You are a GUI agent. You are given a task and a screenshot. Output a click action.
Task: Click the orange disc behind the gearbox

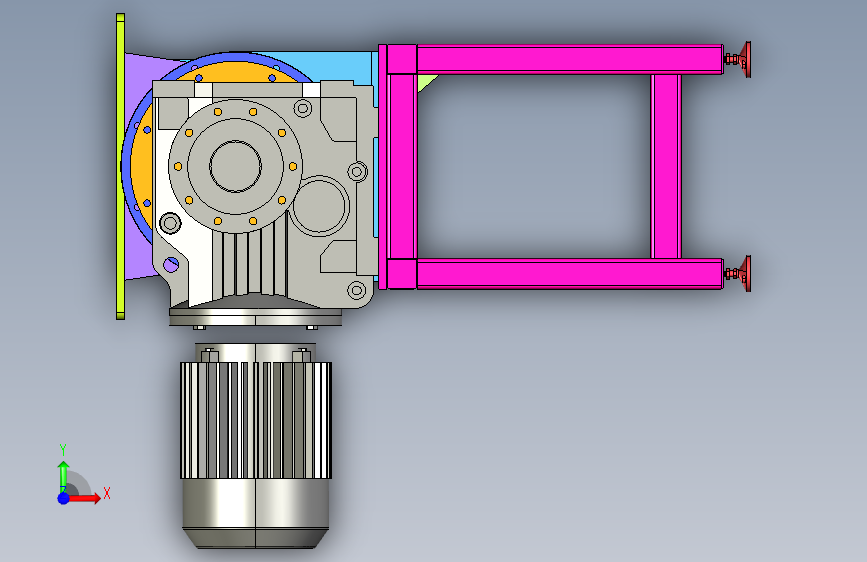click(142, 166)
